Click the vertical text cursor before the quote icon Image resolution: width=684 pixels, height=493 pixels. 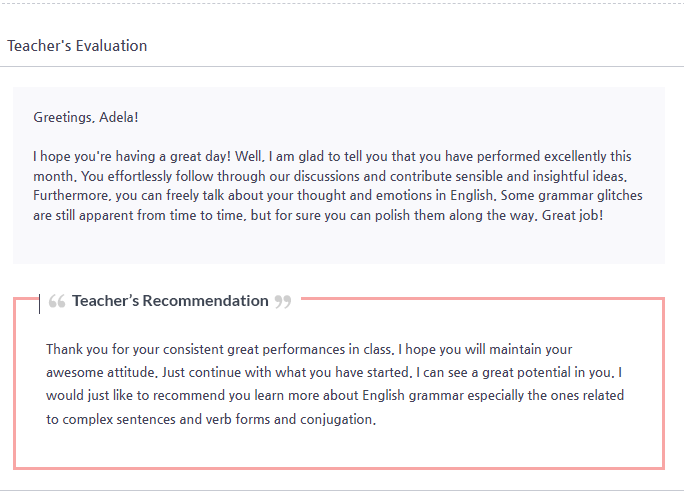[x=39, y=303]
